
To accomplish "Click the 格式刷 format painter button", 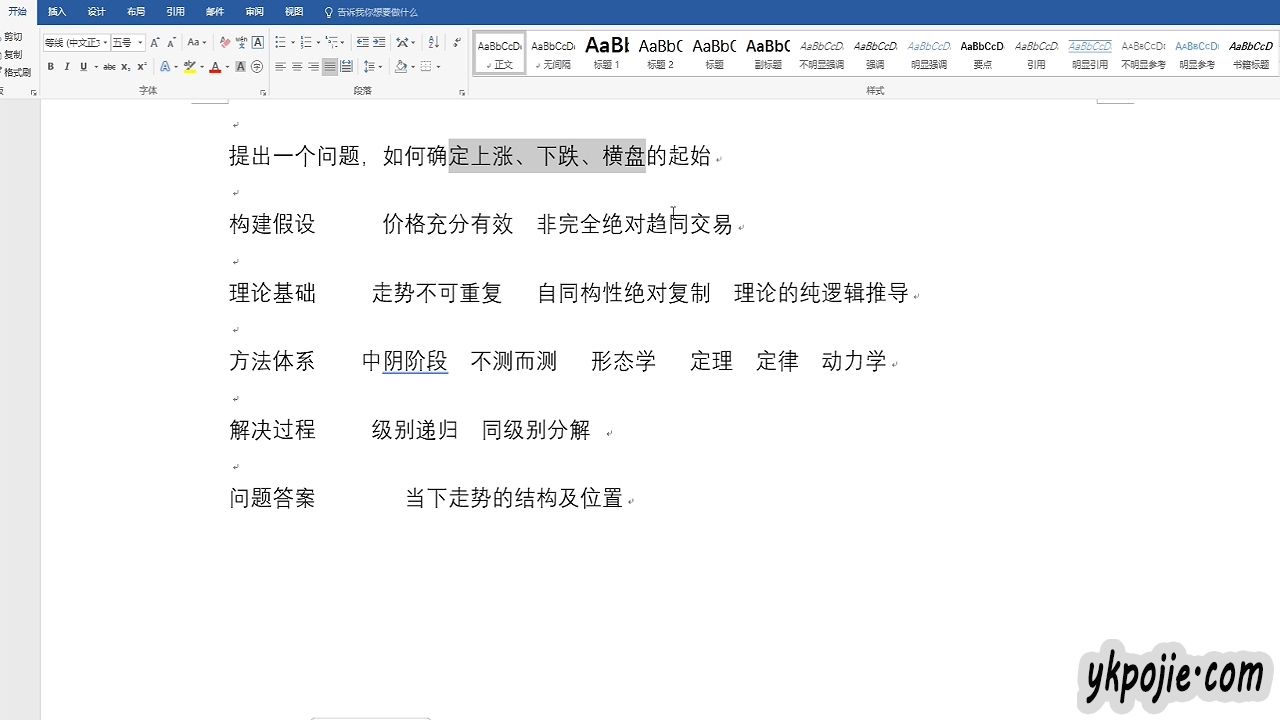I will coord(15,72).
